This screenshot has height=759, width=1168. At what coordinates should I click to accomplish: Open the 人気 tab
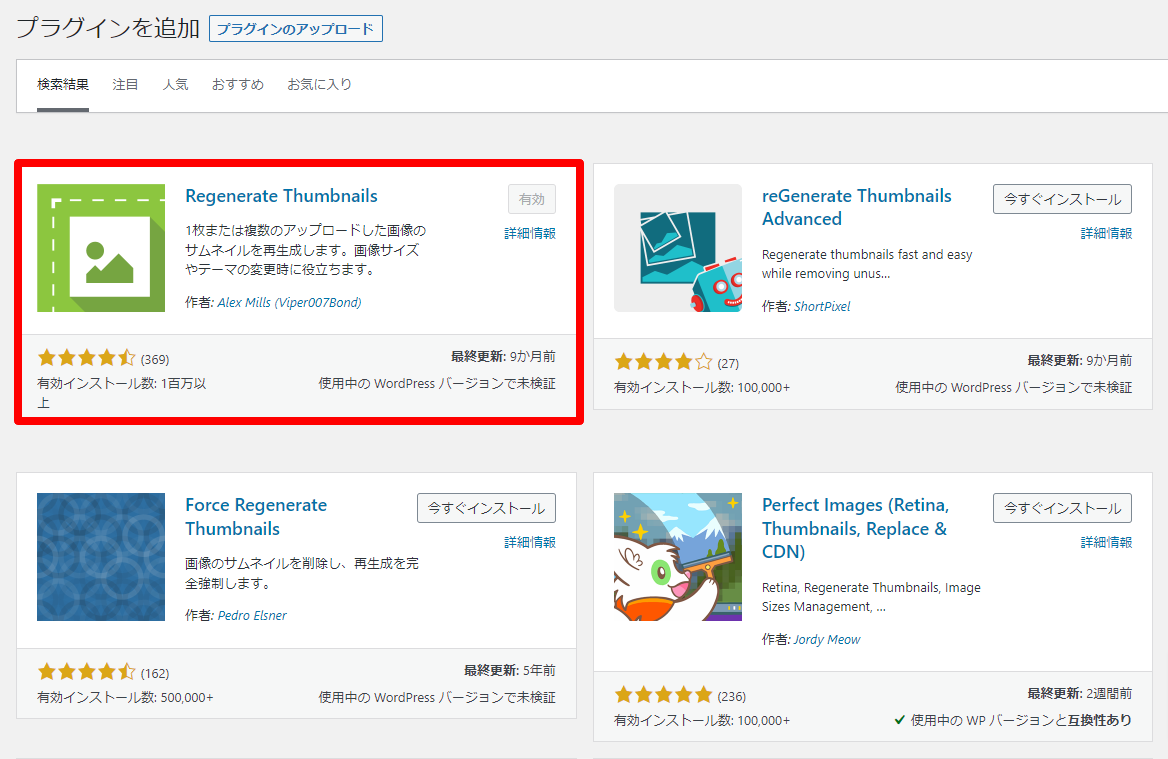[176, 85]
